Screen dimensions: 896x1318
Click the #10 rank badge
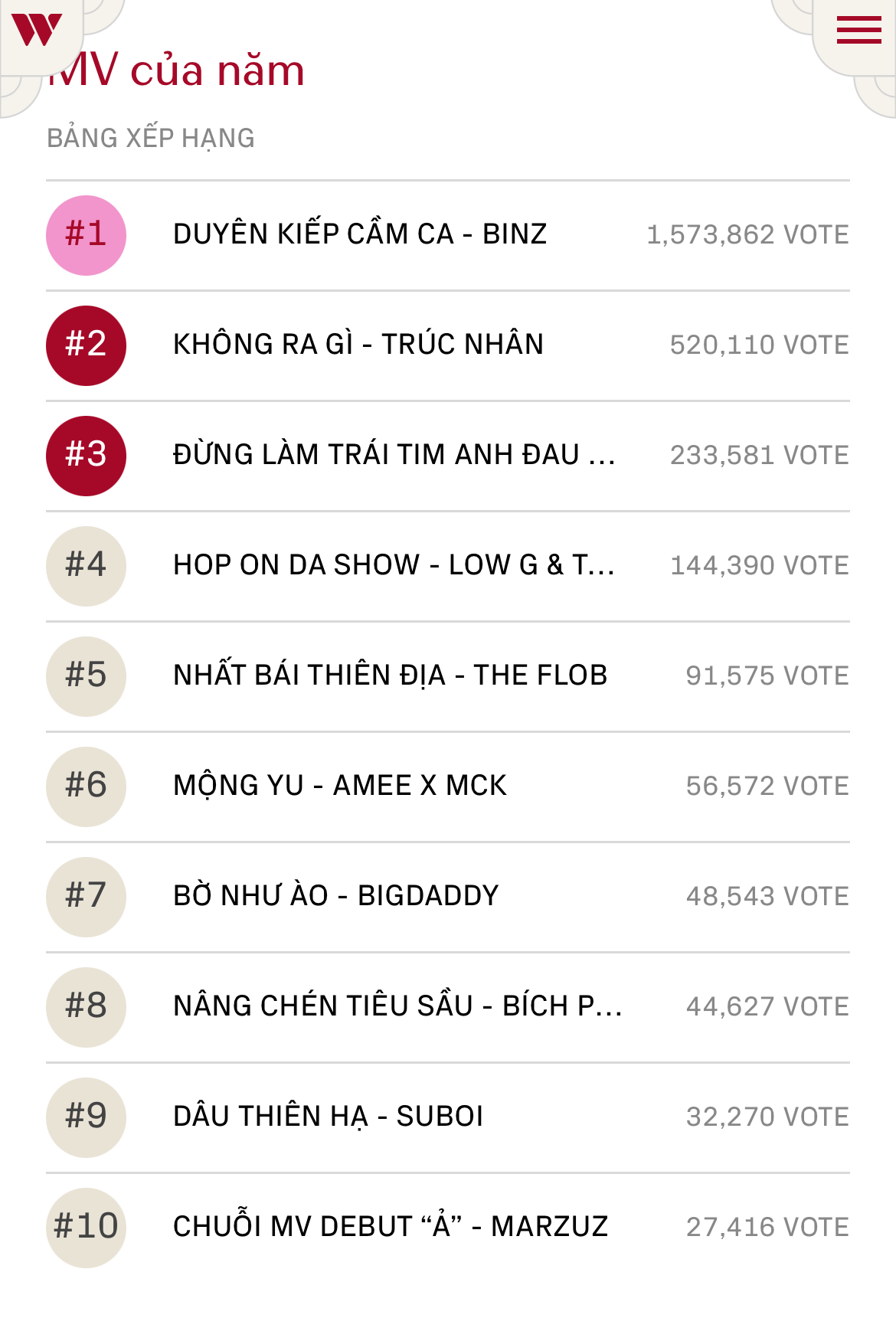coord(86,1228)
